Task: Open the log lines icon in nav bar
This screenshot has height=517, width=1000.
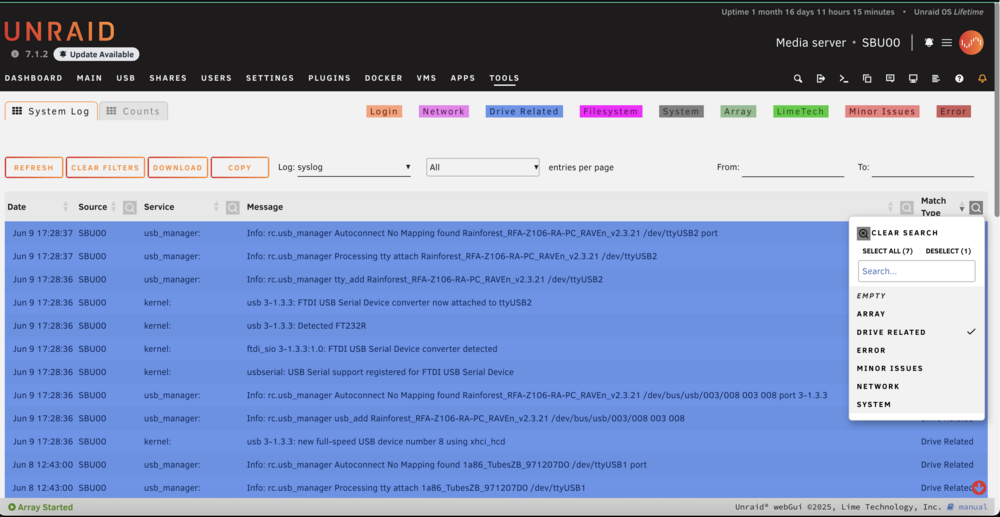Action: [936, 78]
